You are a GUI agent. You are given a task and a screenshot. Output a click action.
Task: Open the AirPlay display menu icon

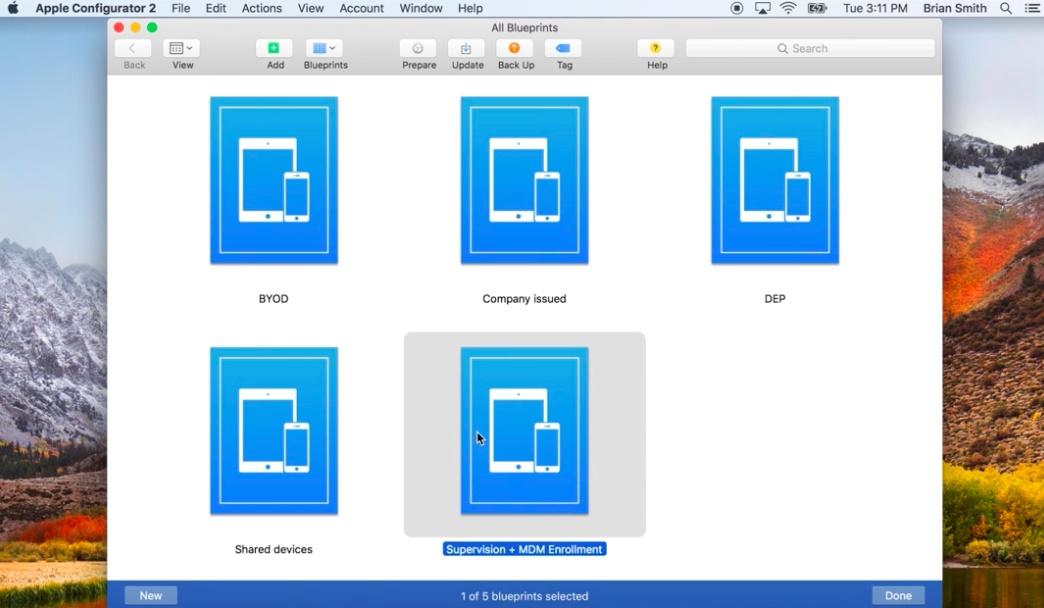click(762, 9)
